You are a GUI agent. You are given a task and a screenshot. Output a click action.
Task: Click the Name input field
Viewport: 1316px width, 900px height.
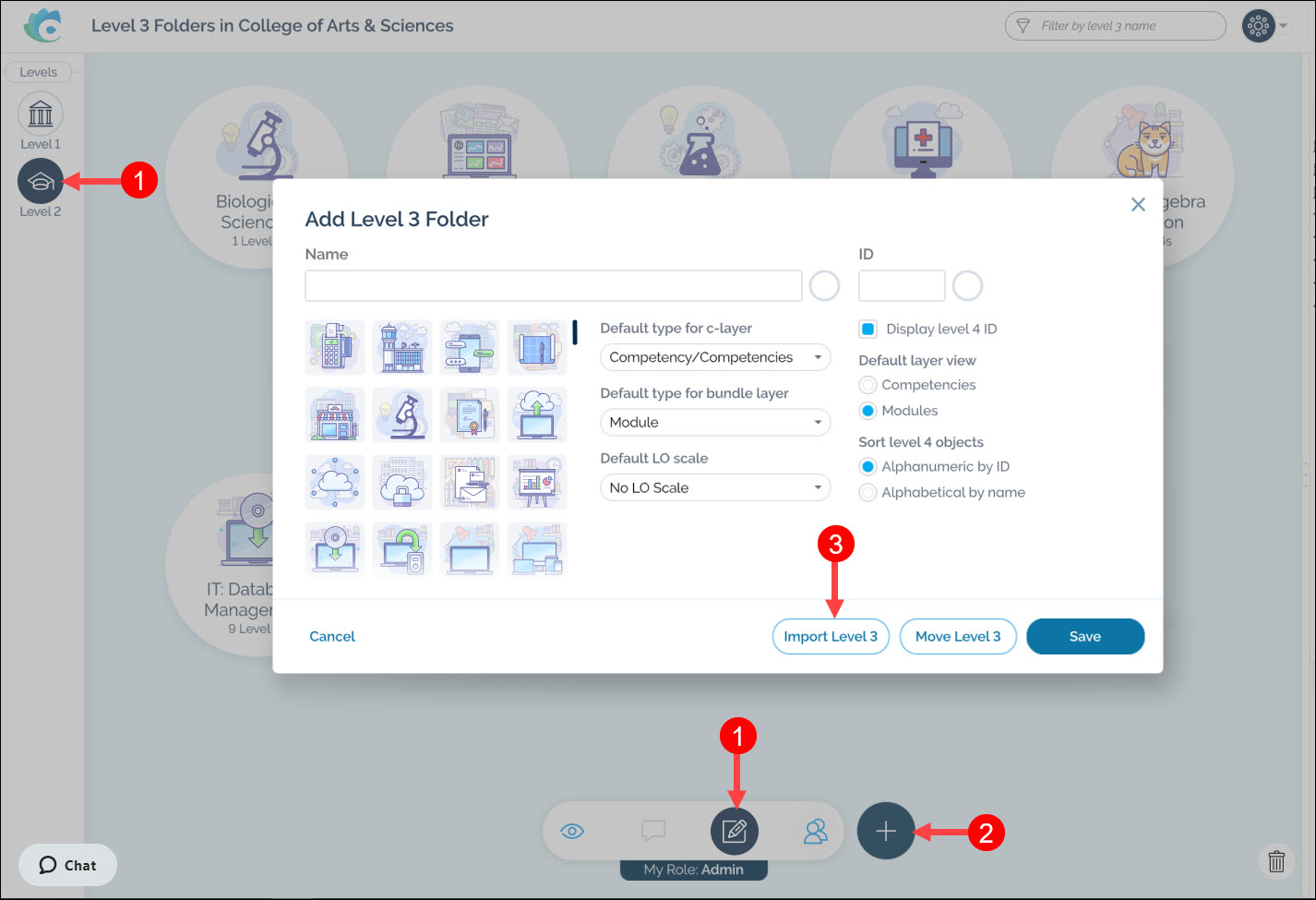[553, 286]
